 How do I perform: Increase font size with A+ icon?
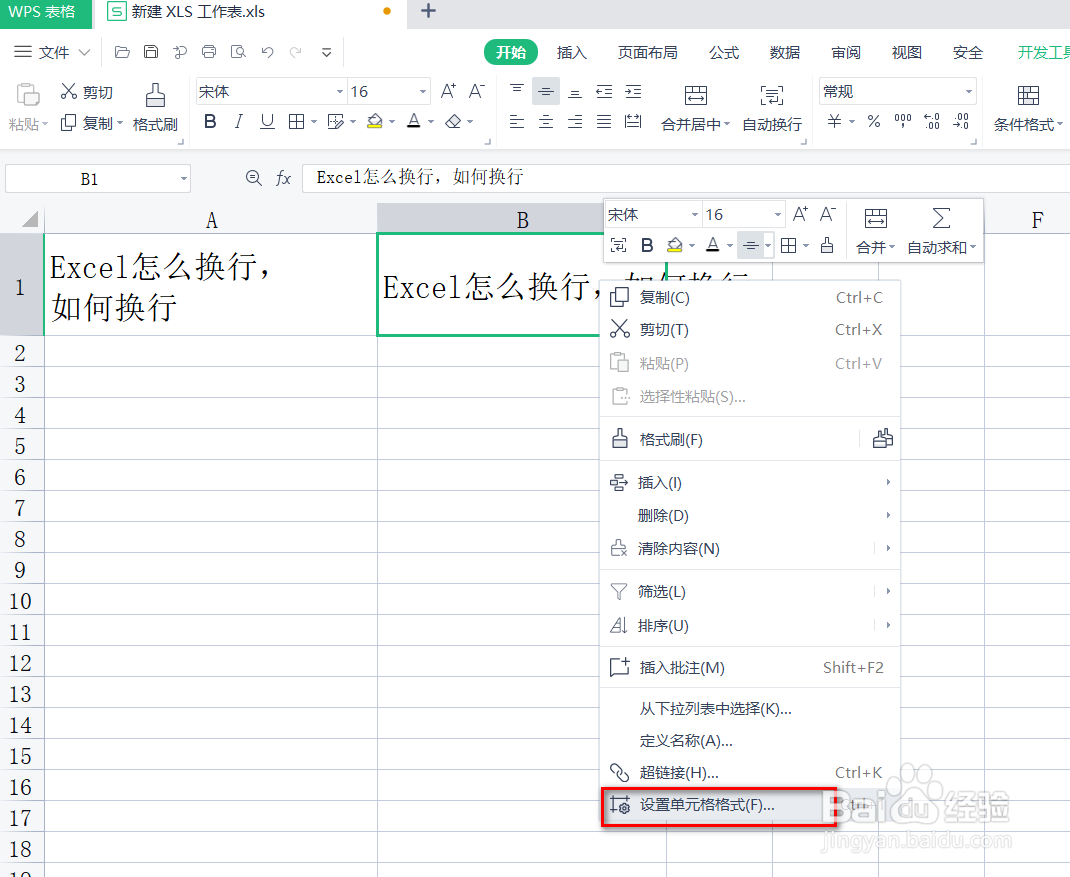pos(447,90)
